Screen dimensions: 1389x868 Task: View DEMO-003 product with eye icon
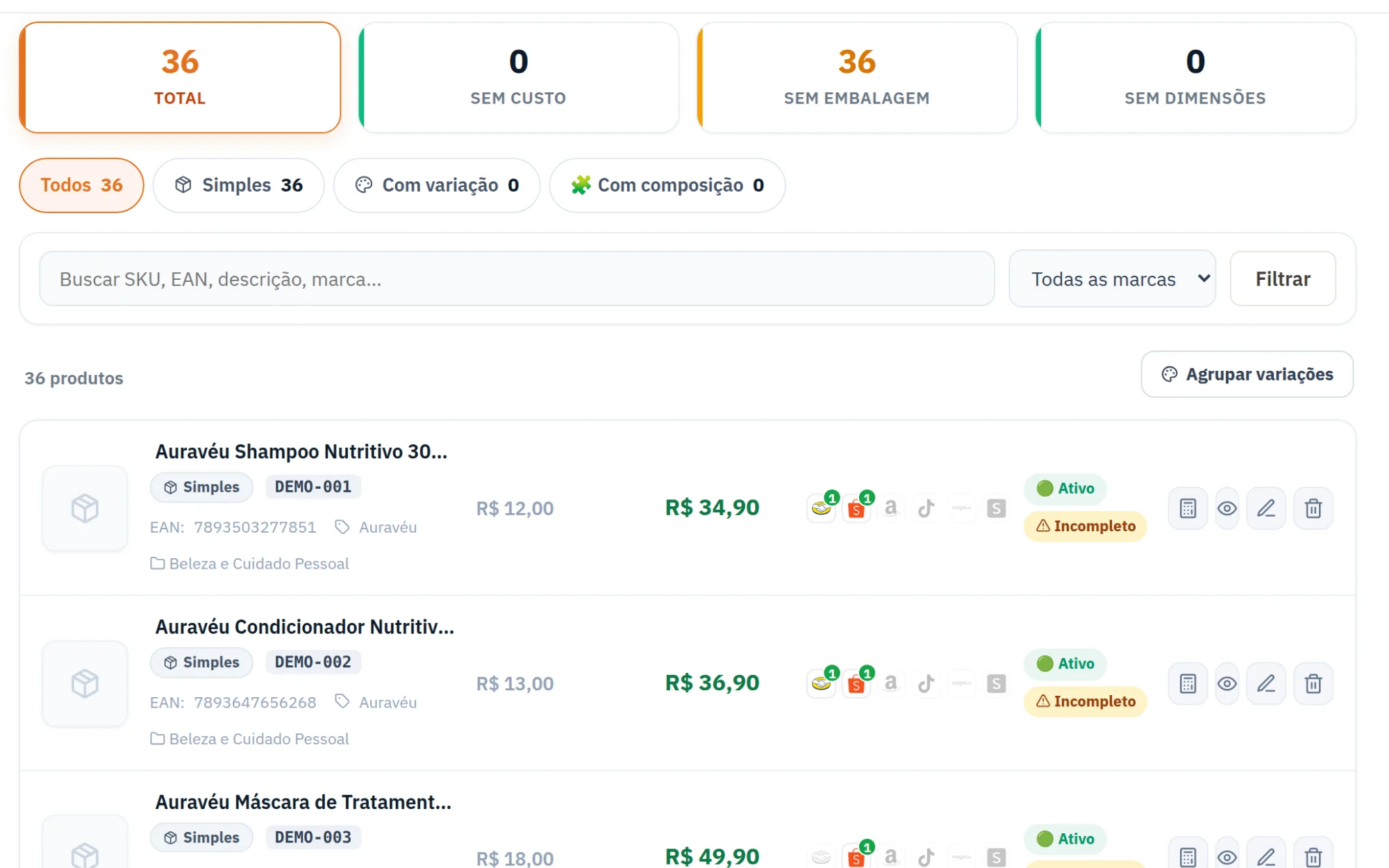[x=1227, y=857]
